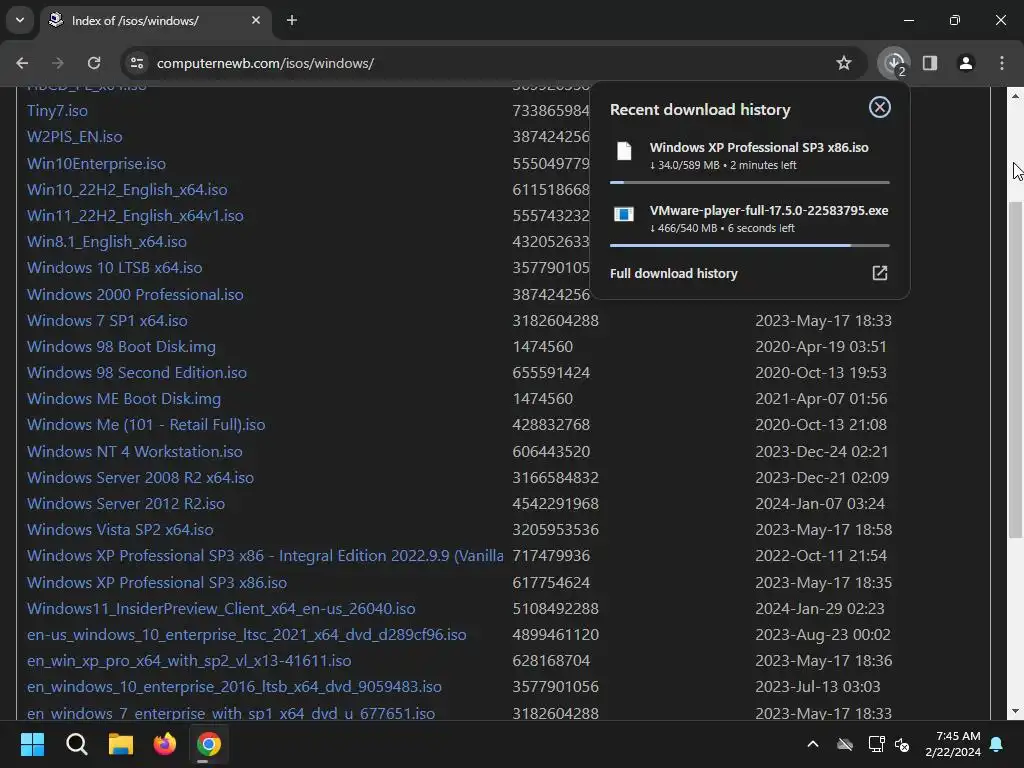The height and width of the screenshot is (768, 1024).
Task: Click Windows 98 Boot Disk.img
Action: tap(121, 347)
